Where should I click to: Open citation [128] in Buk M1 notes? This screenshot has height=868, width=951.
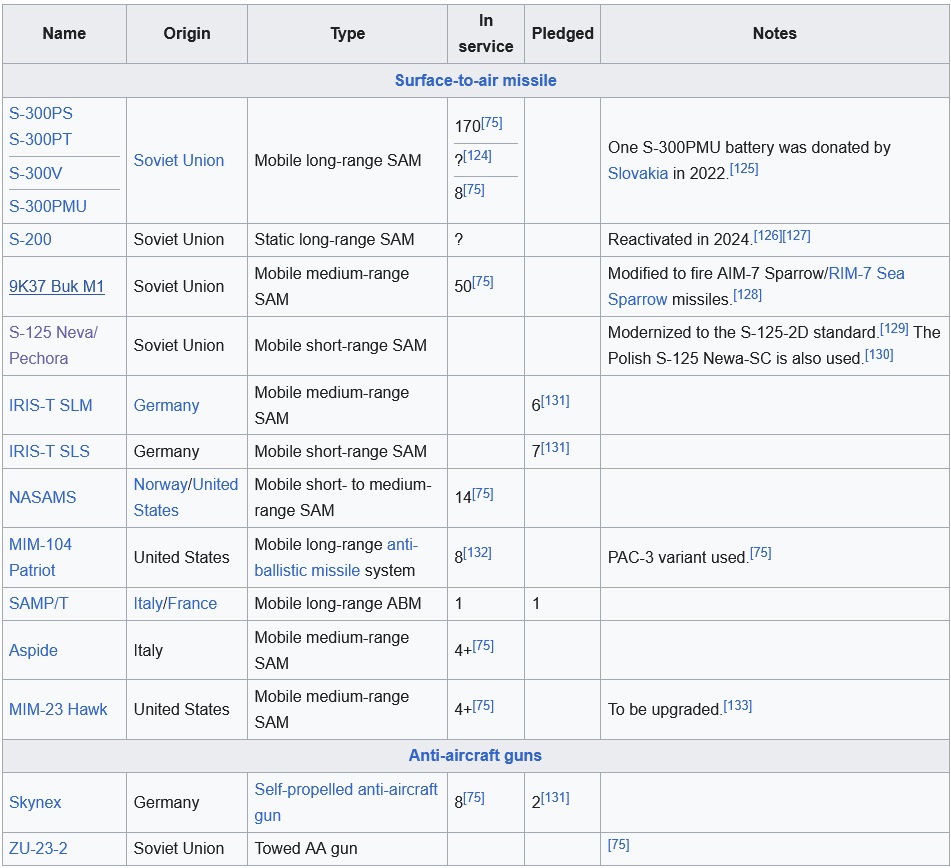coord(747,295)
